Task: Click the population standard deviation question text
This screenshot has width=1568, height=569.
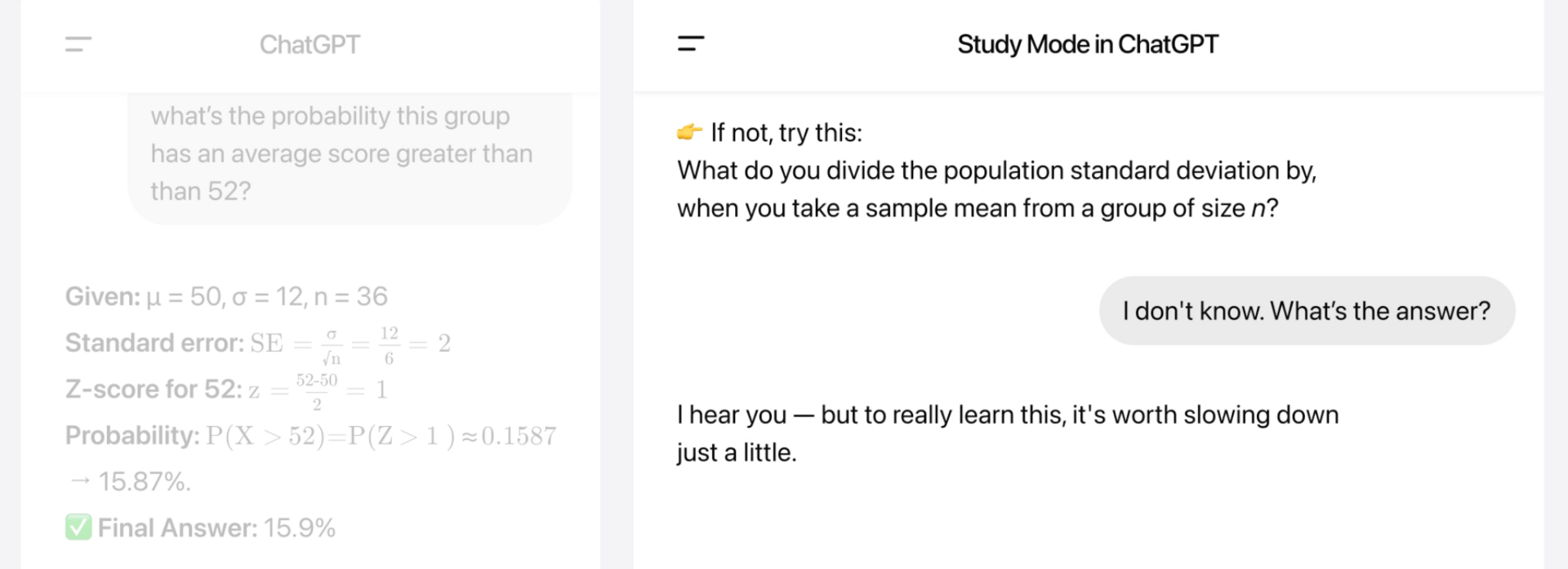Action: point(996,189)
